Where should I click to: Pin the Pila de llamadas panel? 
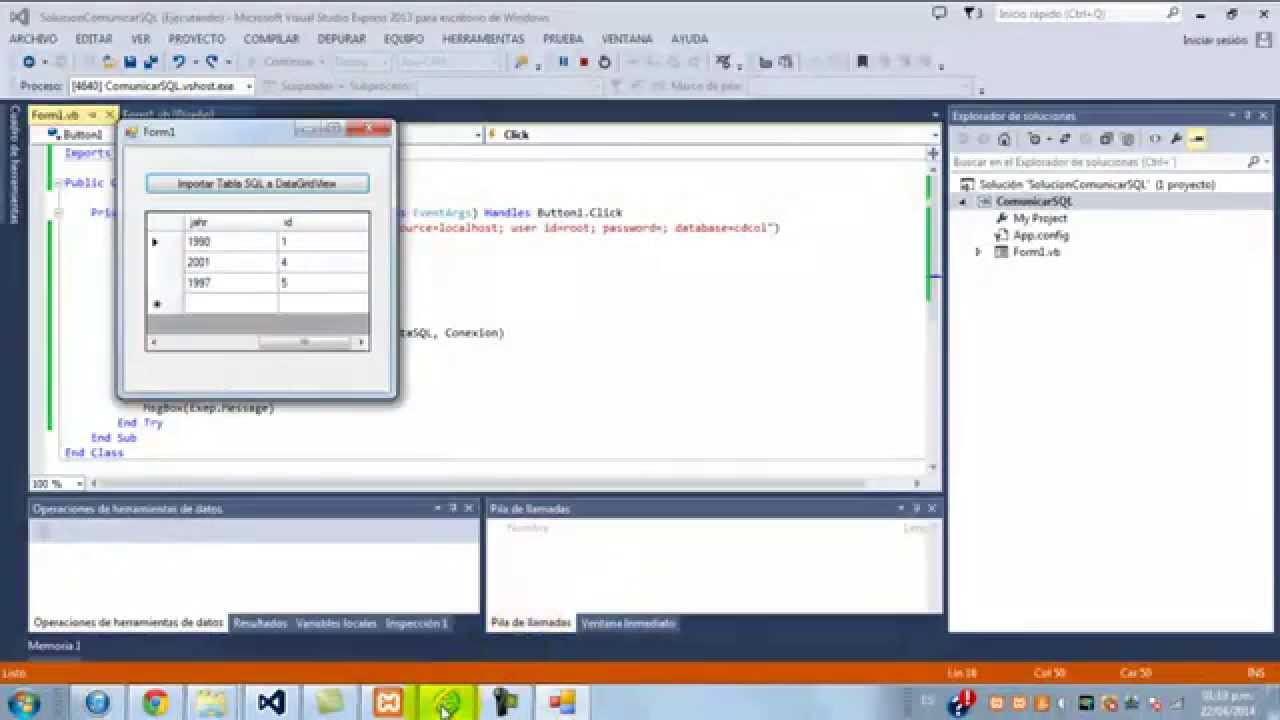(917, 508)
